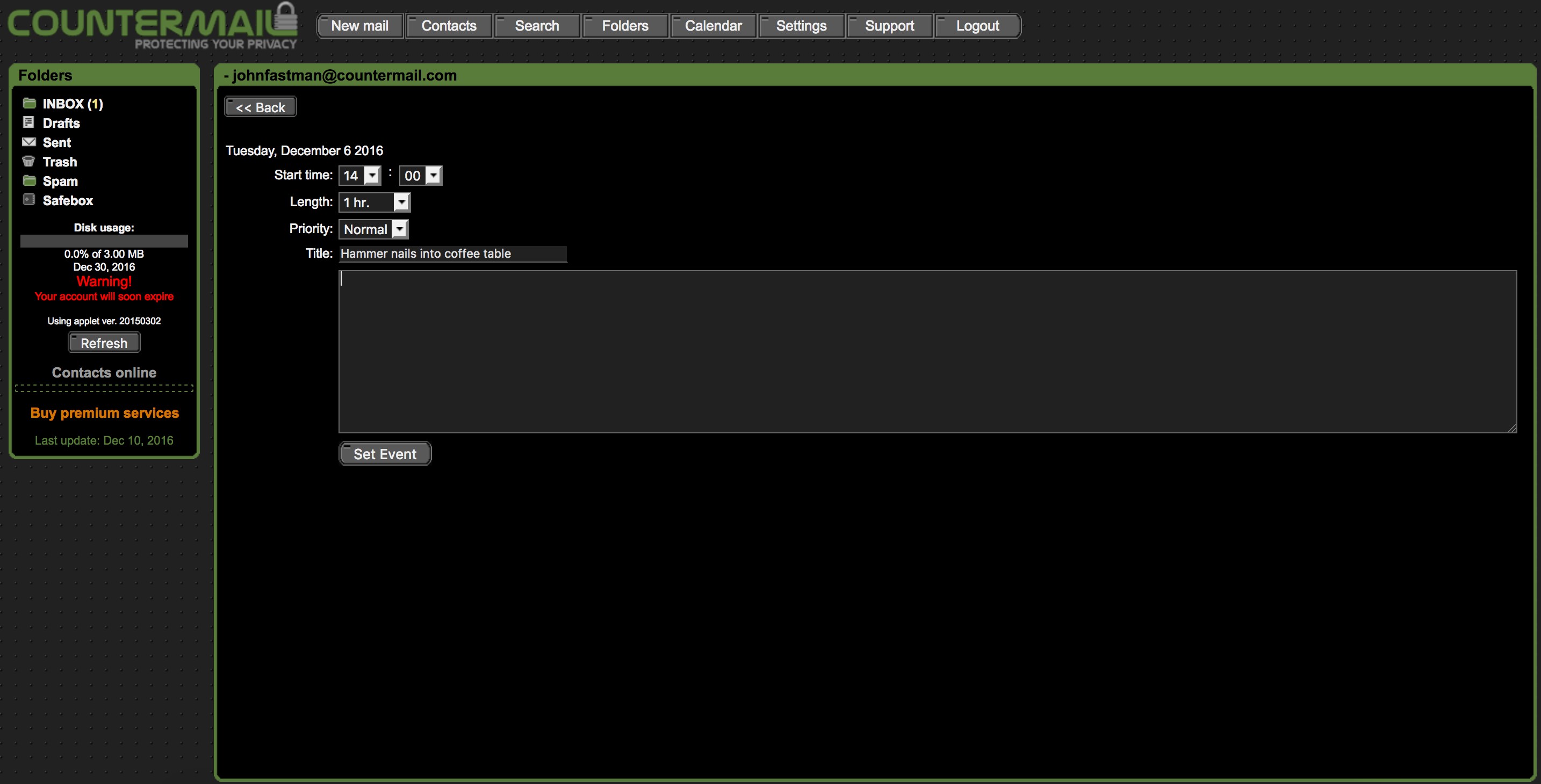Click the Sent envelope icon
1541x784 pixels.
(28, 142)
